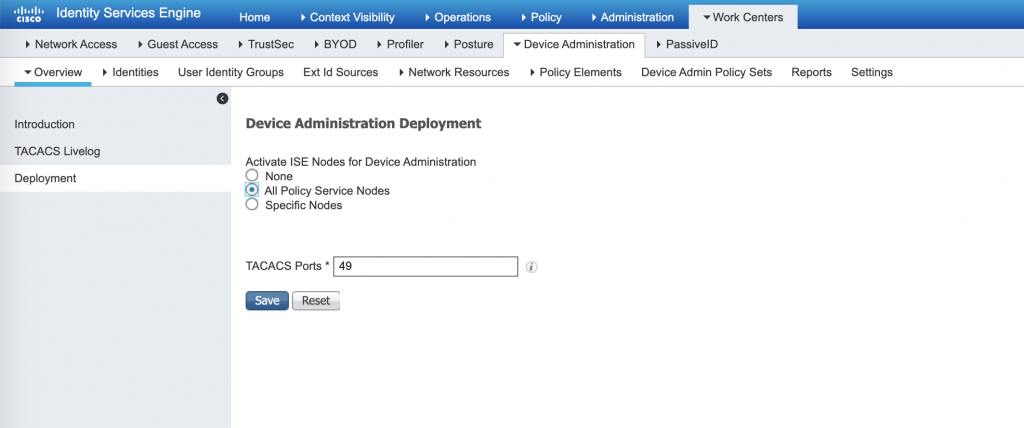This screenshot has width=1024, height=428.
Task: Open the Introduction sidebar item
Action: (x=44, y=124)
